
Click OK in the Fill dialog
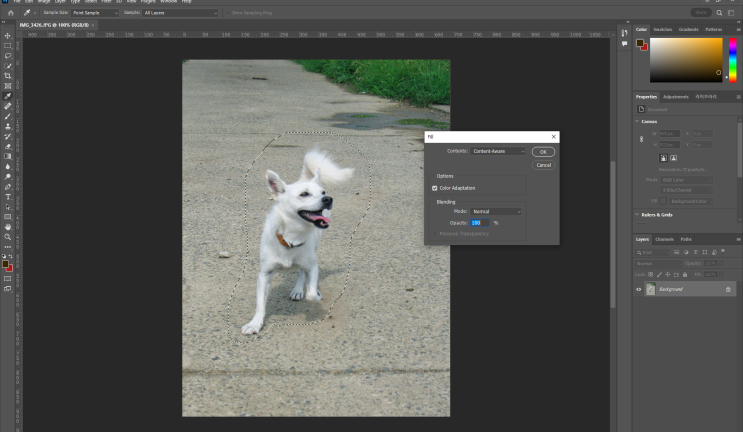pyautogui.click(x=544, y=152)
